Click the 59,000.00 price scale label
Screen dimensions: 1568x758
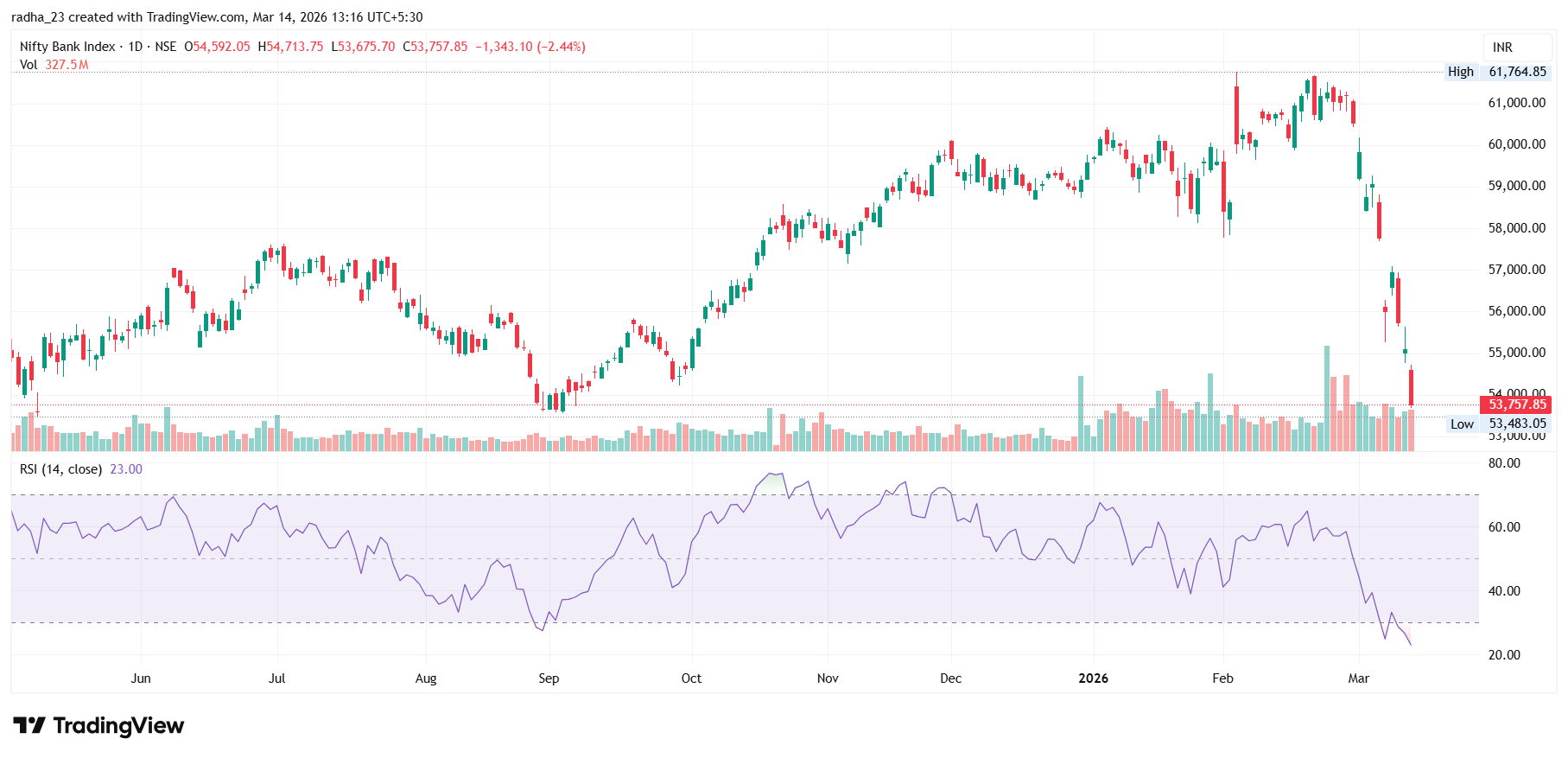tap(1517, 186)
